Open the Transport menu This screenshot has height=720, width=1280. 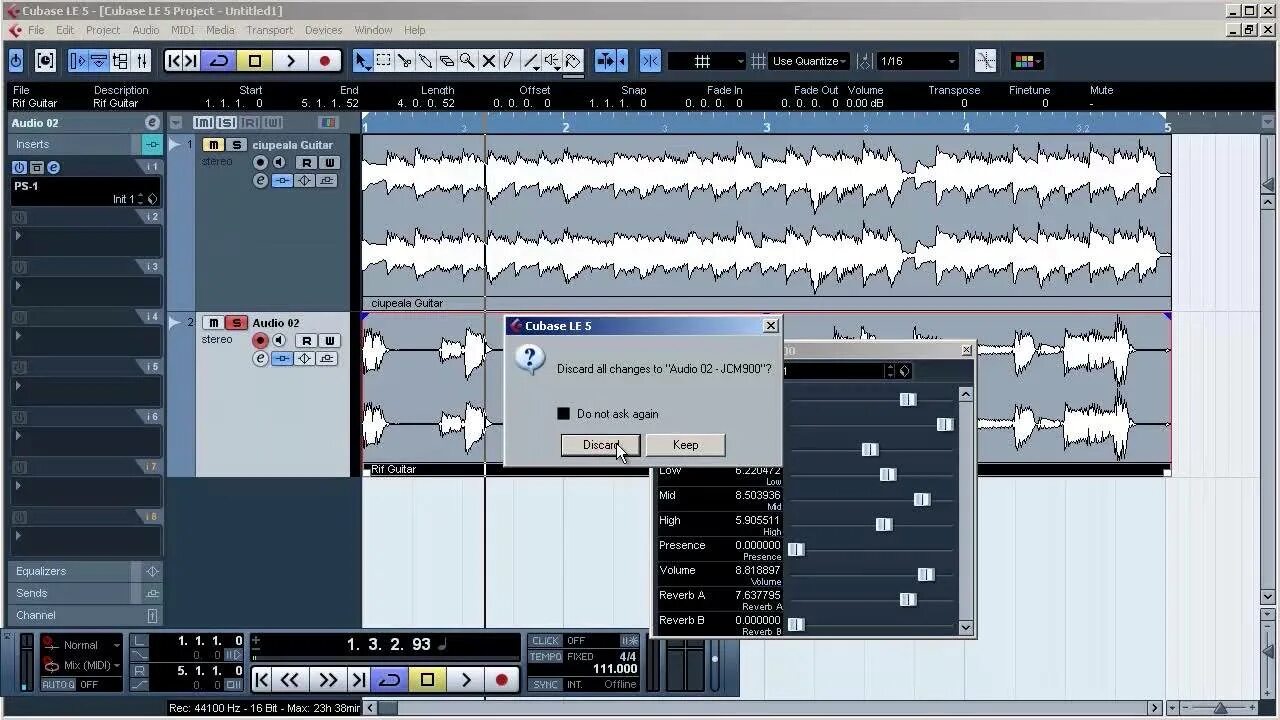pyautogui.click(x=270, y=30)
